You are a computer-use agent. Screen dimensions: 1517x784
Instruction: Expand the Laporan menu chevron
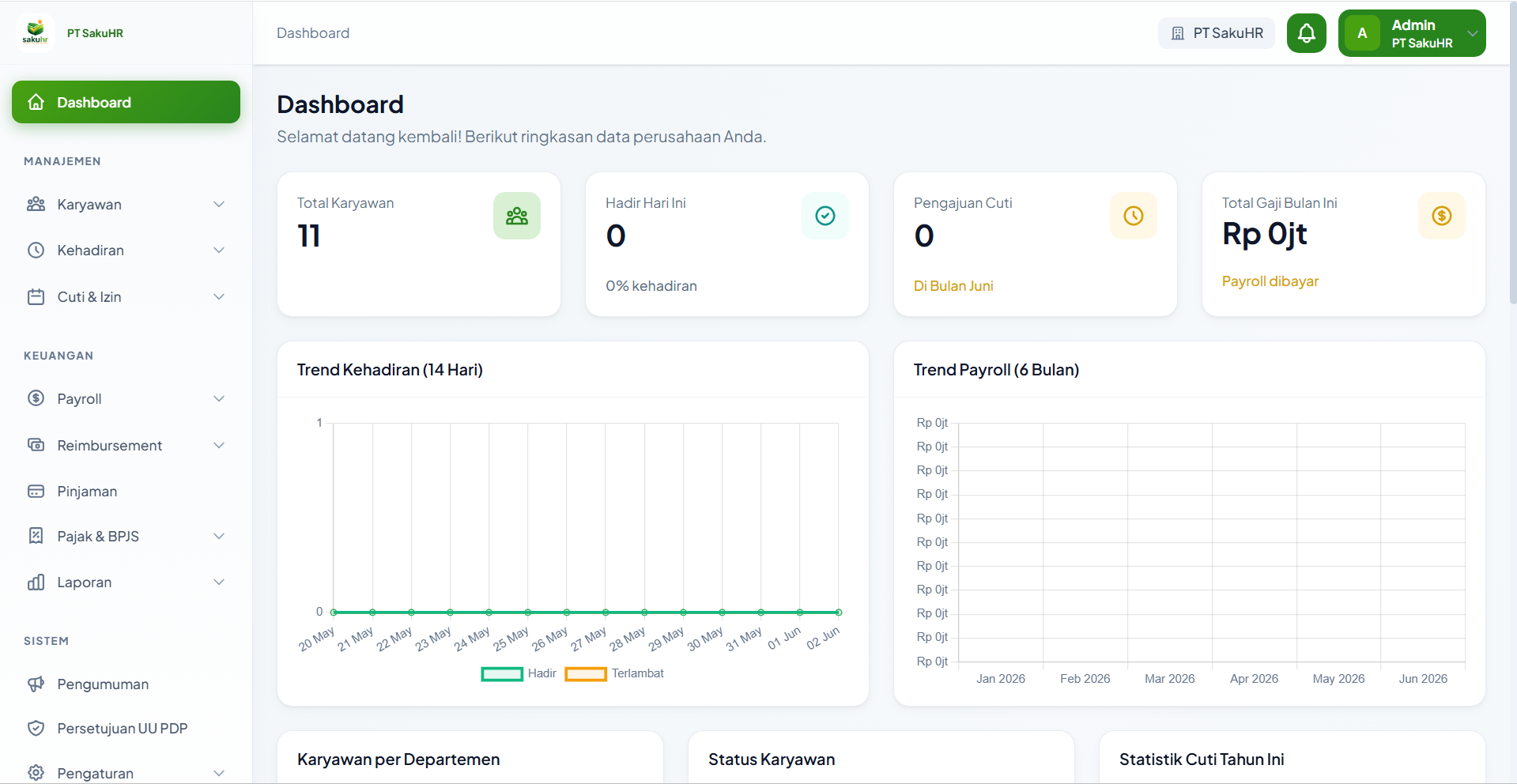219,582
